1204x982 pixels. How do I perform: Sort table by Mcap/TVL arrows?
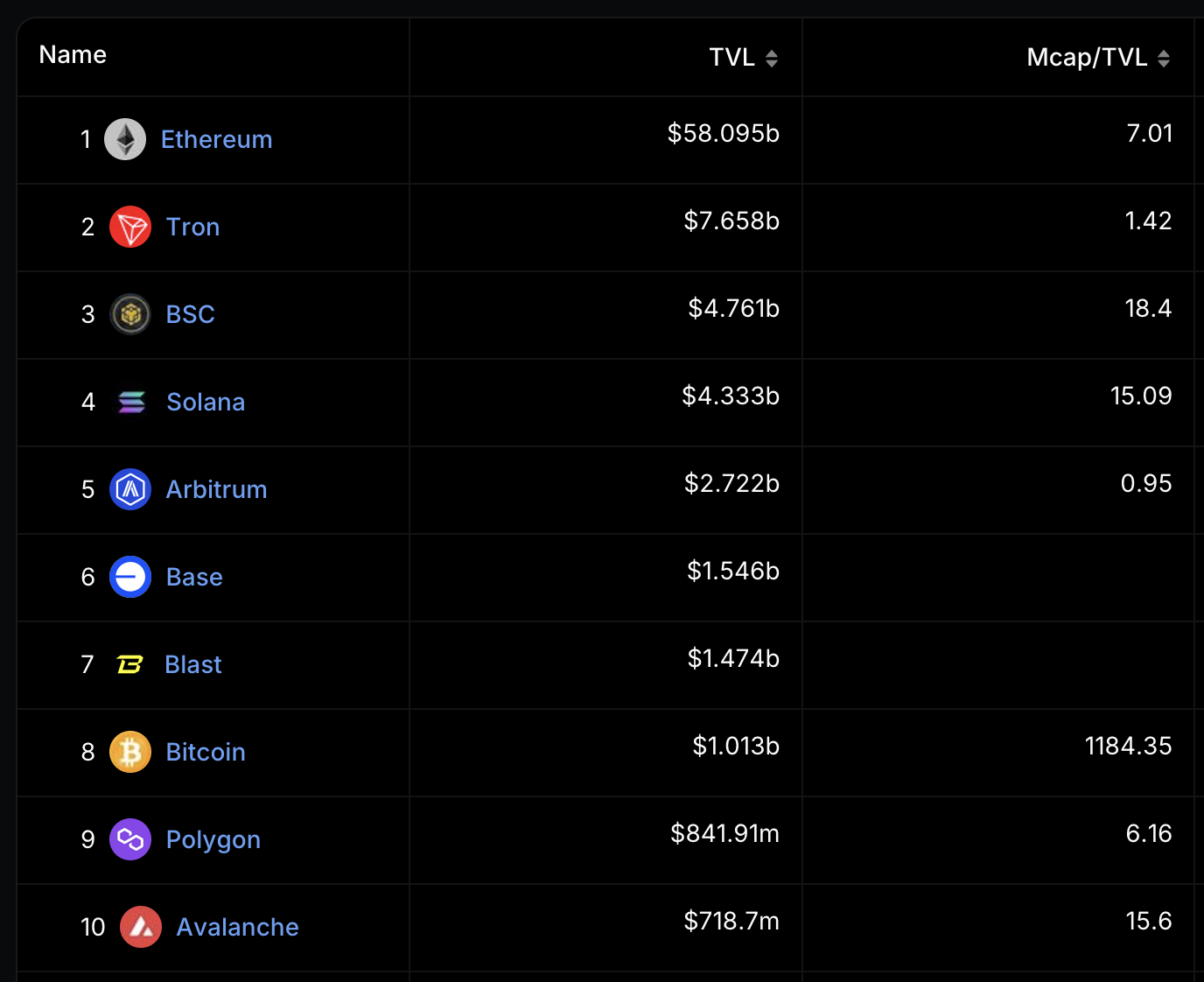1164,59
